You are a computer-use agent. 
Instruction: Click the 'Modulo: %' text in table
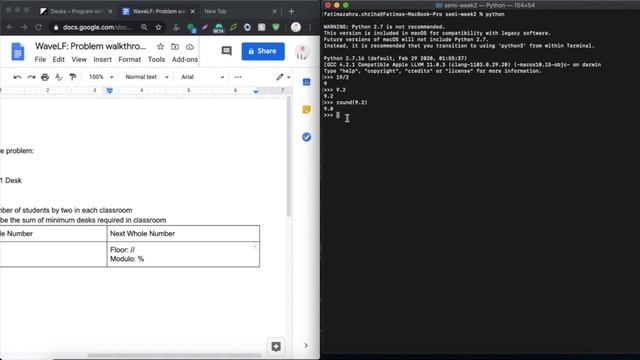pyautogui.click(x=127, y=259)
